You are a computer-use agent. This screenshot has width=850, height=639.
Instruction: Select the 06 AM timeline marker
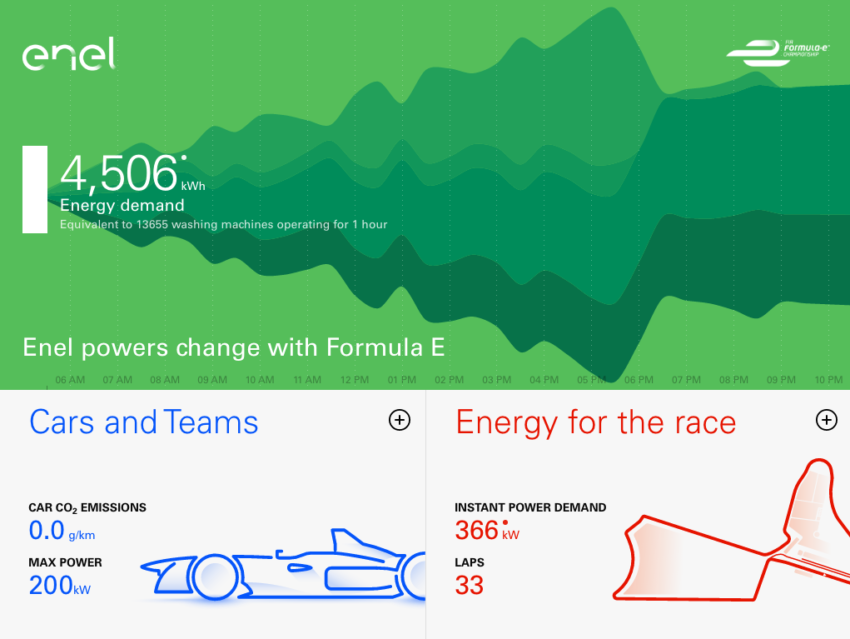click(70, 380)
